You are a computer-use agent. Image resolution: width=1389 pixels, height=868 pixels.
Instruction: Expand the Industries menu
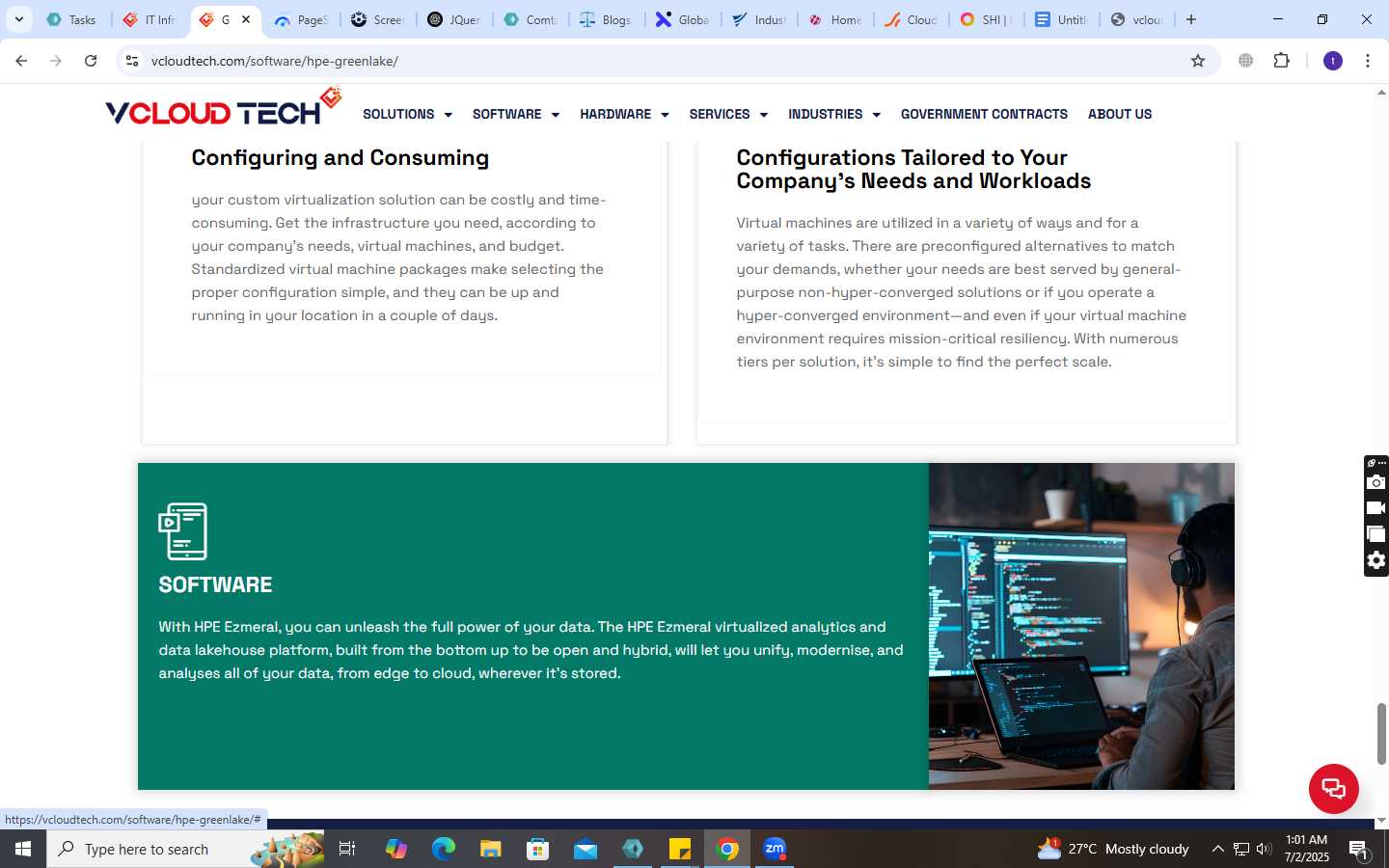click(x=834, y=114)
